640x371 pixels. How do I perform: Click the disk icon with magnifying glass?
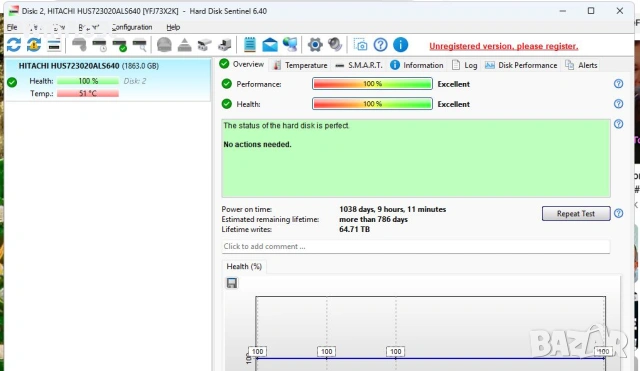(x=140, y=45)
